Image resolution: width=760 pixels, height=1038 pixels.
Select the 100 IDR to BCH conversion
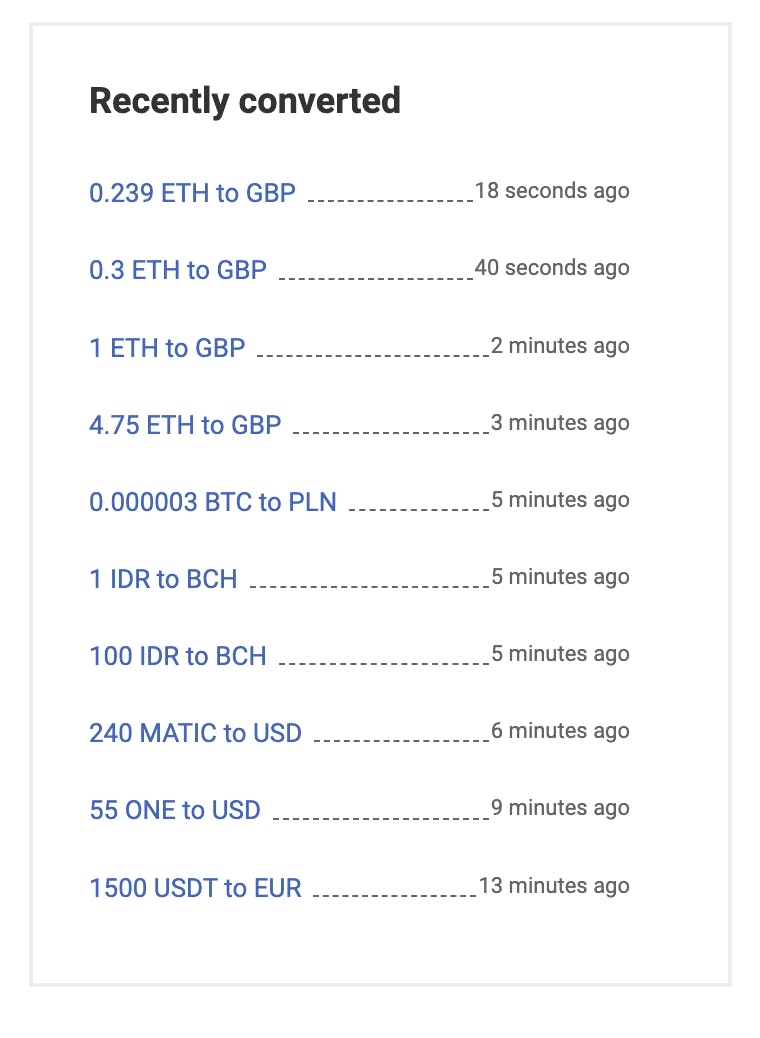point(178,656)
